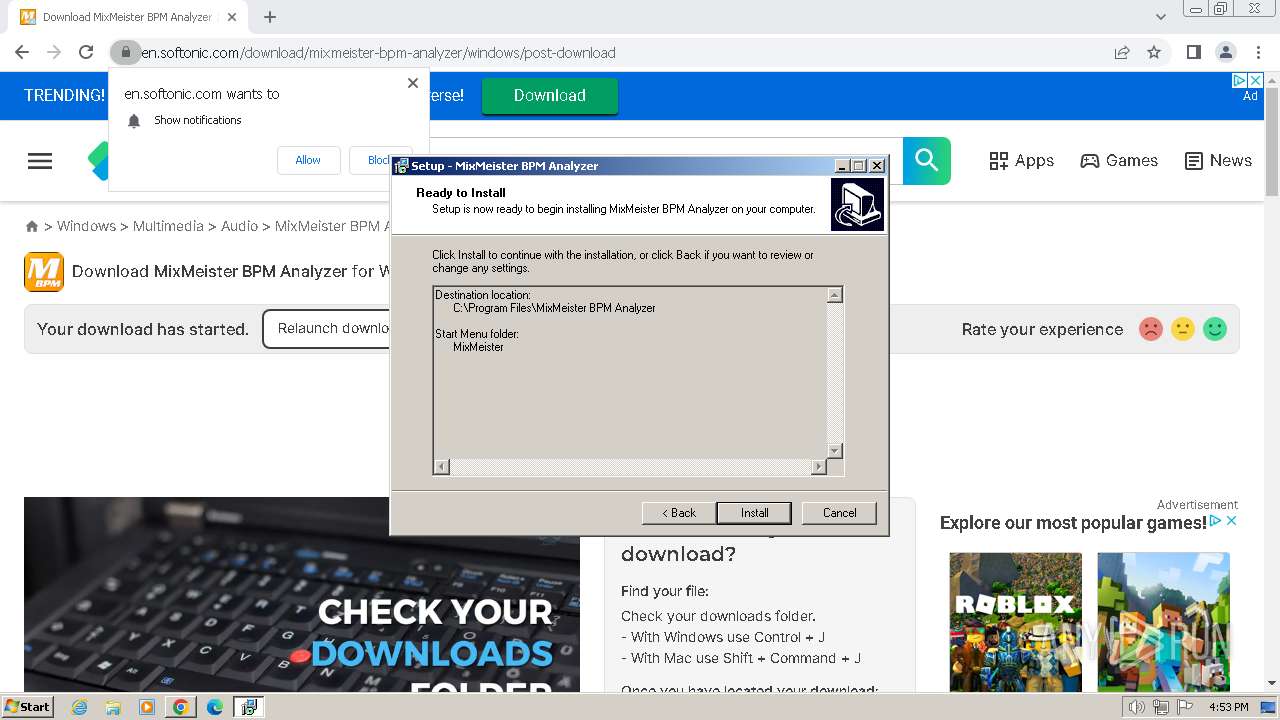The width and height of the screenshot is (1280, 720).
Task: Go Back in the setup wizard
Action: (x=678, y=513)
